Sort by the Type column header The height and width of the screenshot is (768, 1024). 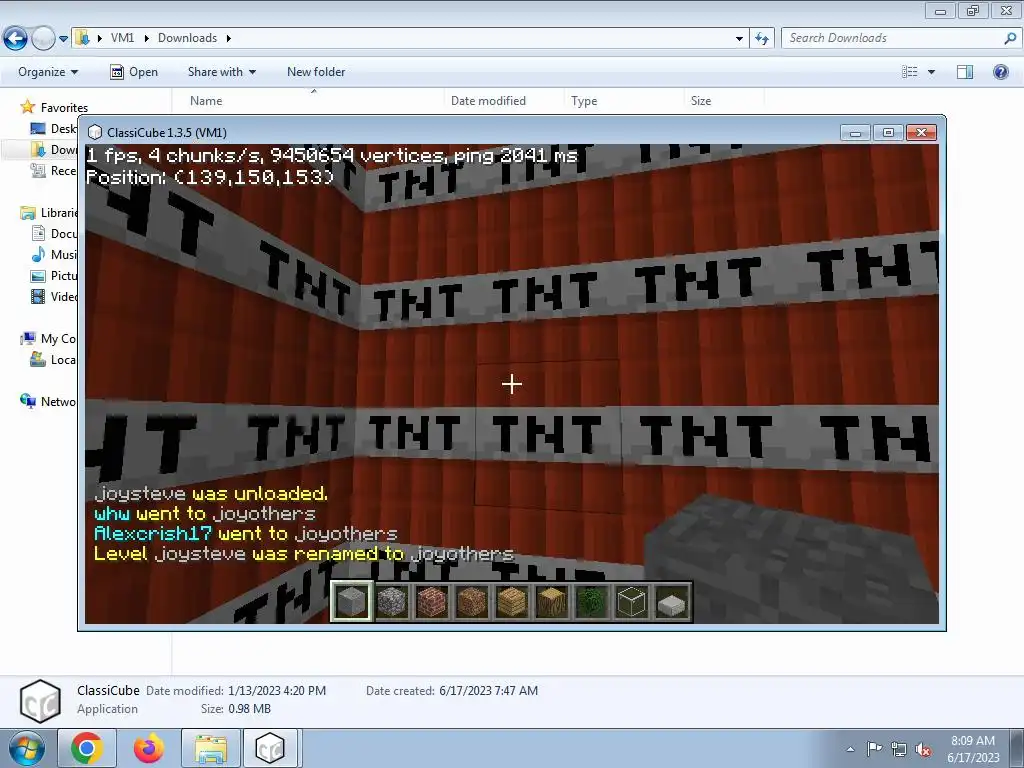pos(624,101)
